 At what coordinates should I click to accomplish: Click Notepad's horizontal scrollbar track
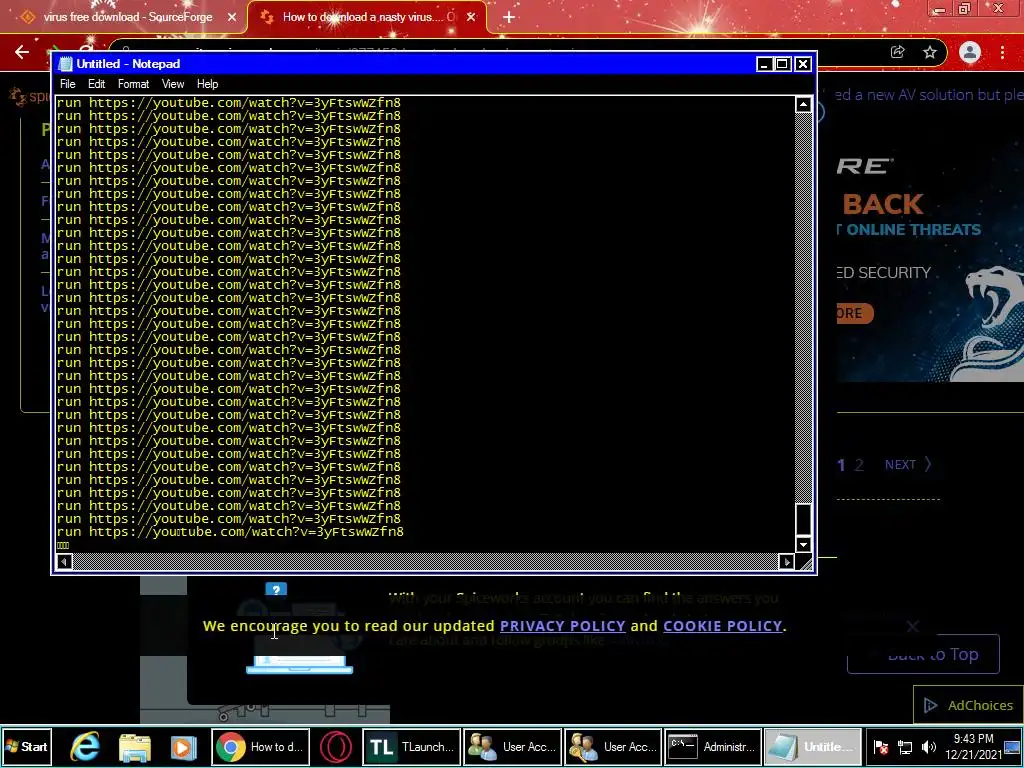[x=425, y=562]
